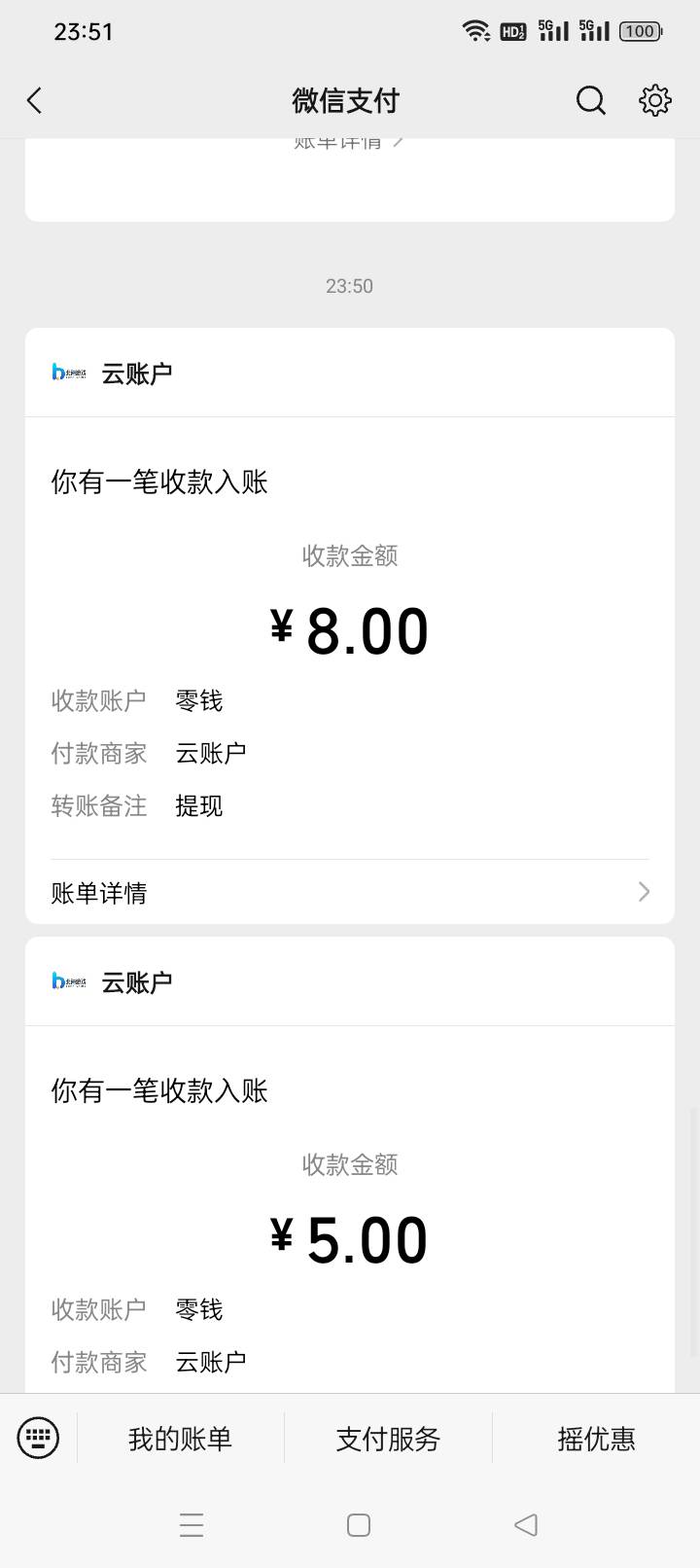Screen dimensions: 700x1568
Task: Tap the ¥8.00 payment amount
Action: click(349, 631)
